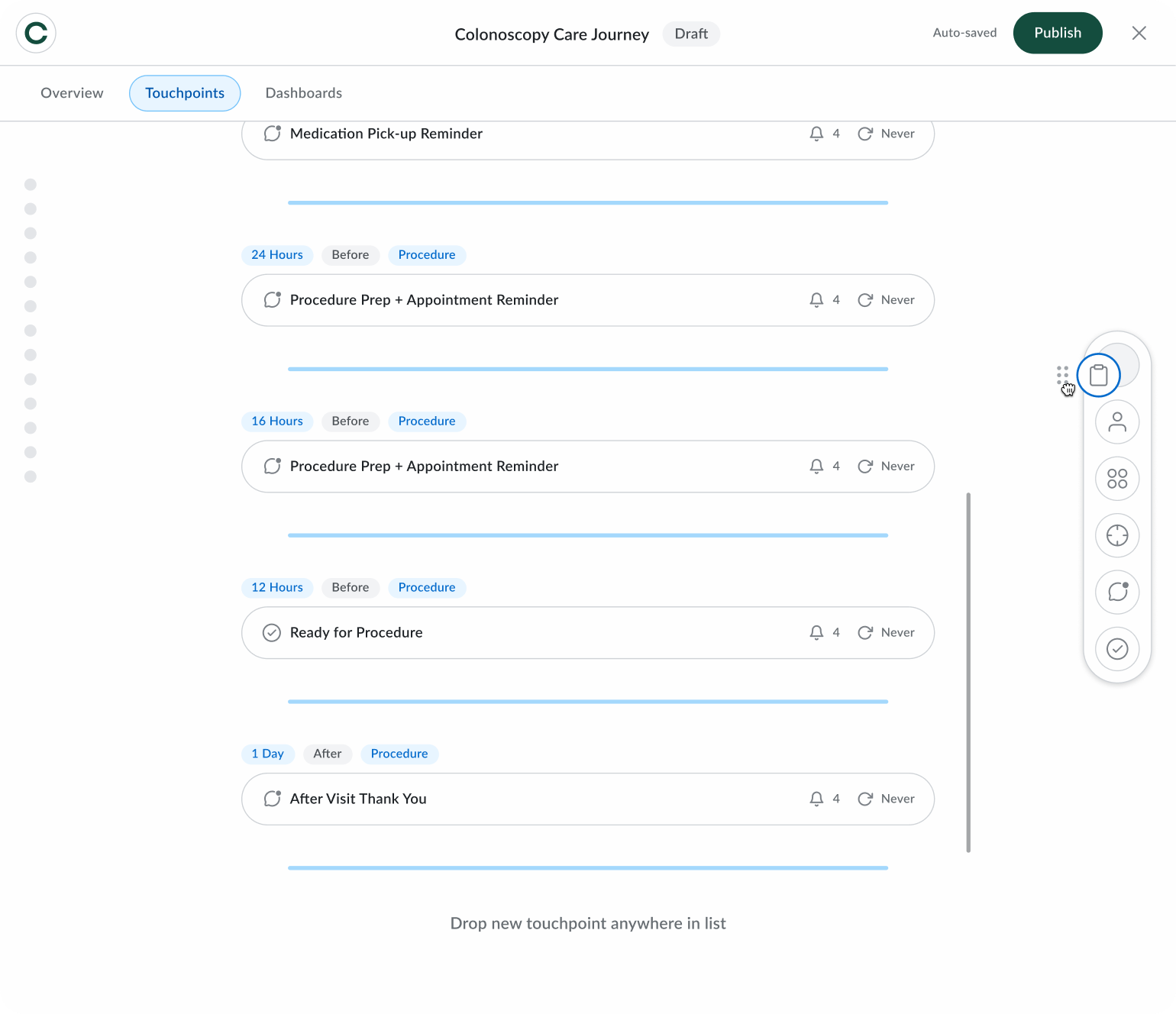Open After Visit Thank You touchpoint
This screenshot has width=1176, height=1014.
[x=588, y=799]
